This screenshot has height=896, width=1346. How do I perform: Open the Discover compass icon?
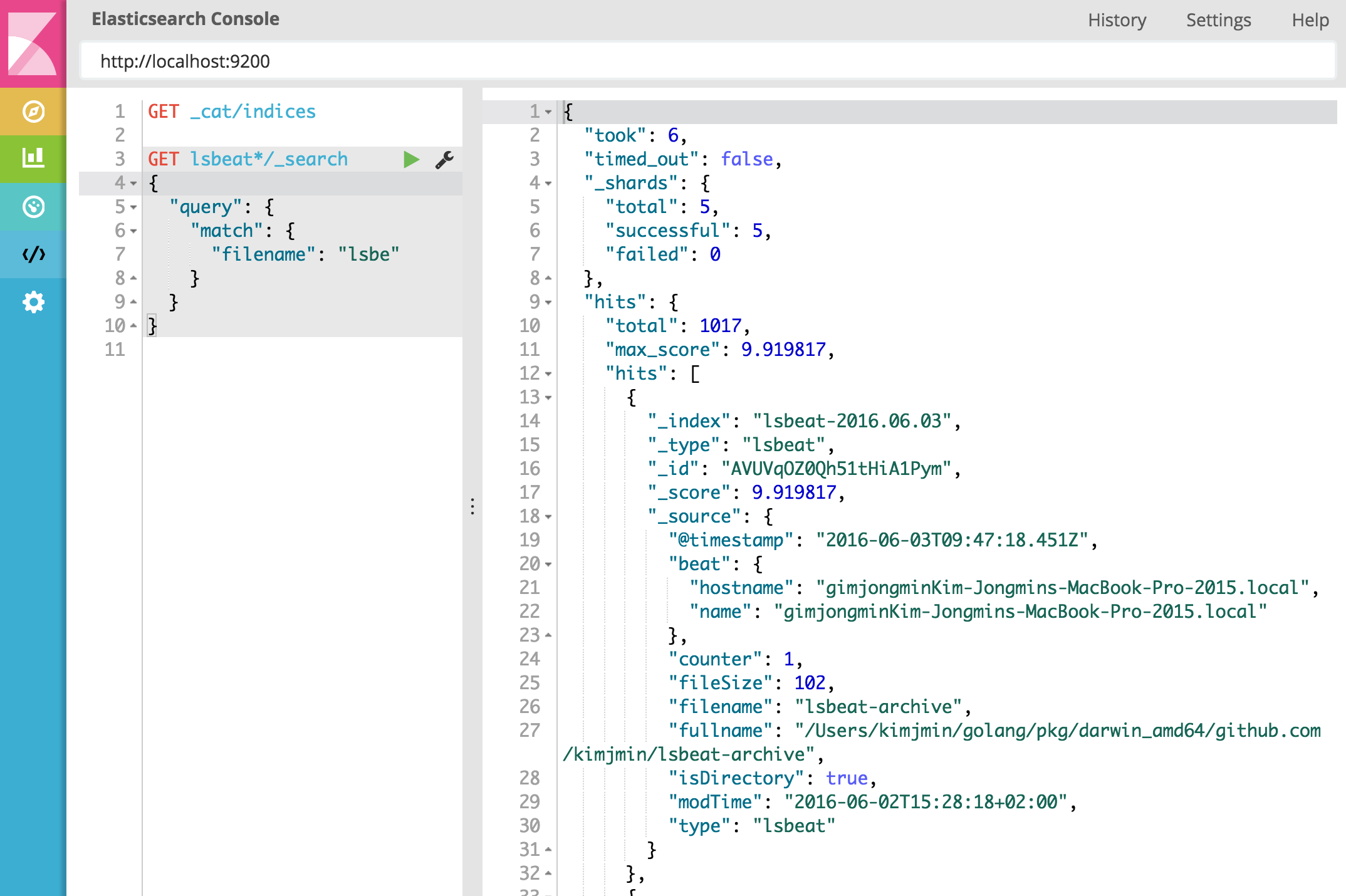33,112
